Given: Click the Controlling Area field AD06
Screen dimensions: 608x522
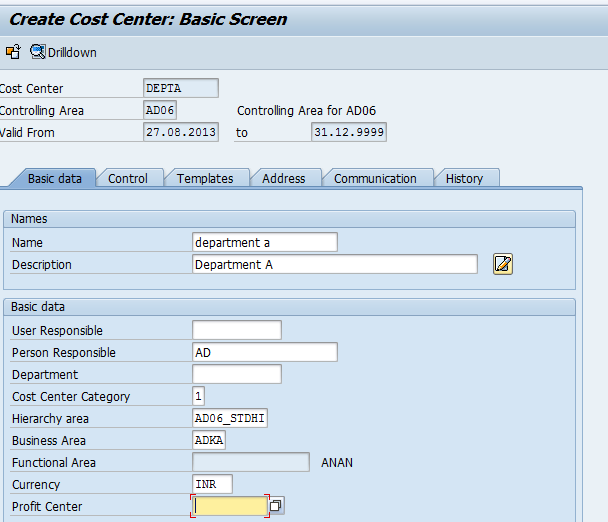Looking at the screenshot, I should [x=160, y=110].
